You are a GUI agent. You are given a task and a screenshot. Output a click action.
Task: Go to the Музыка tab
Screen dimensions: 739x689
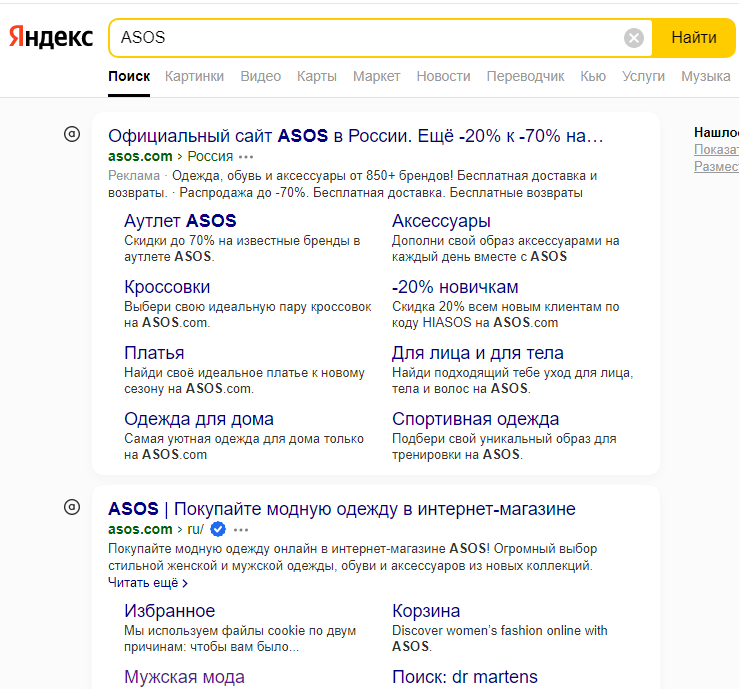click(x=706, y=76)
